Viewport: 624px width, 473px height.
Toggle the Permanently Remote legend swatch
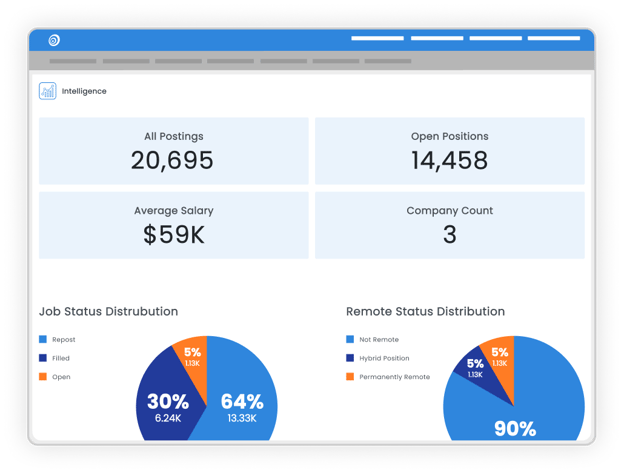point(350,377)
